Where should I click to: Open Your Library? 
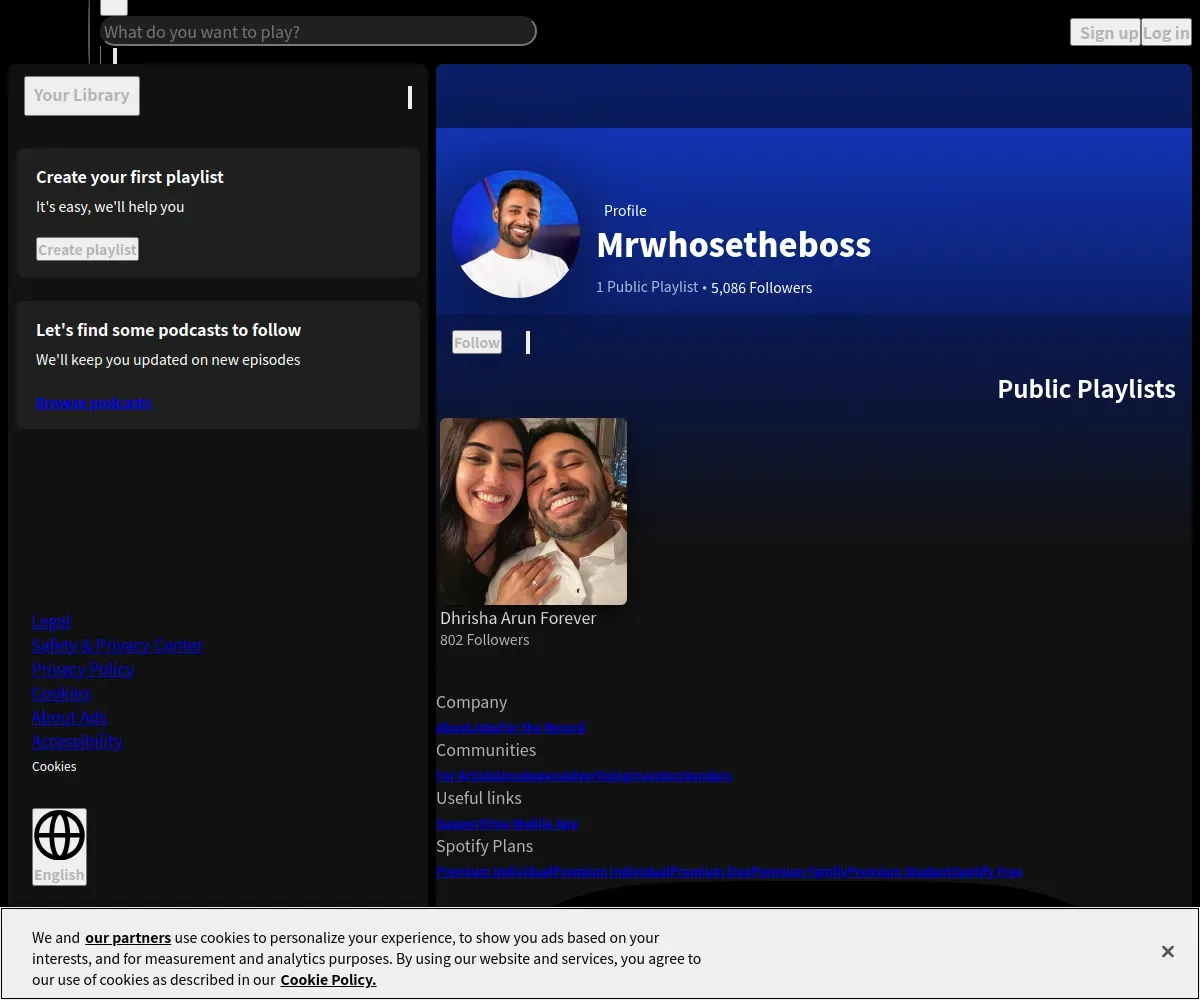82,95
